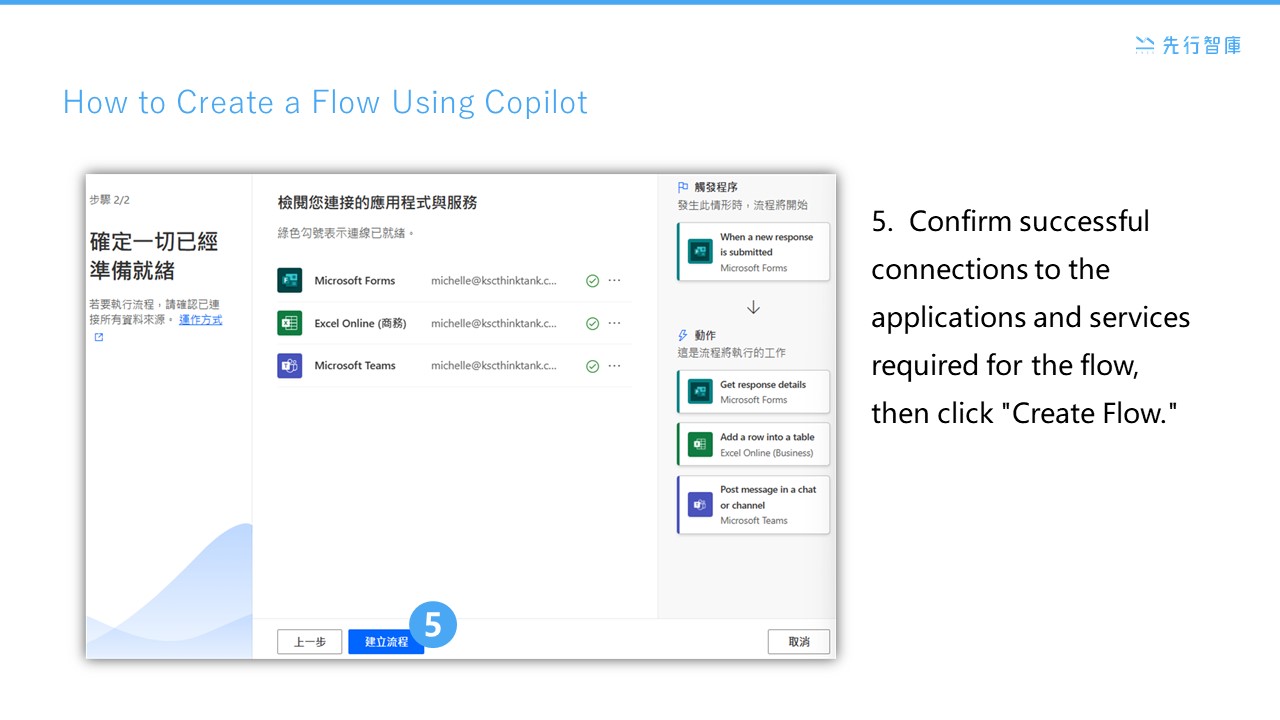Screen dimensions: 1280x720
Task: Click the Microsoft Teams connection icon
Action: tap(289, 365)
